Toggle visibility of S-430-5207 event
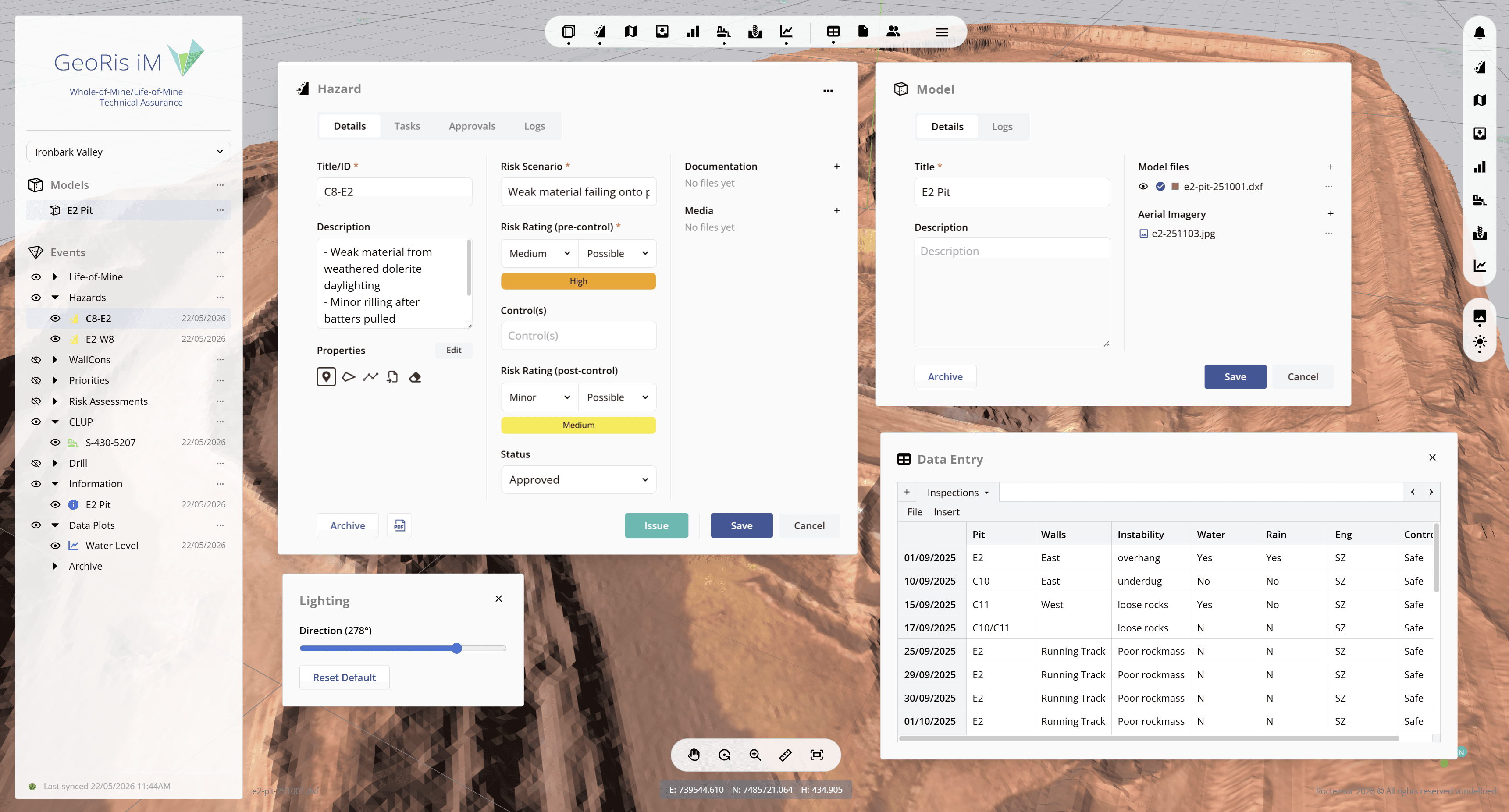Viewport: 1509px width, 812px height. coord(56,443)
